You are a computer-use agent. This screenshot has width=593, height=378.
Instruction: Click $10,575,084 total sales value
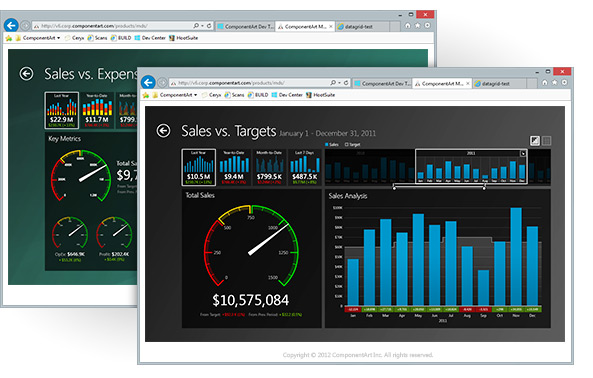tap(250, 300)
